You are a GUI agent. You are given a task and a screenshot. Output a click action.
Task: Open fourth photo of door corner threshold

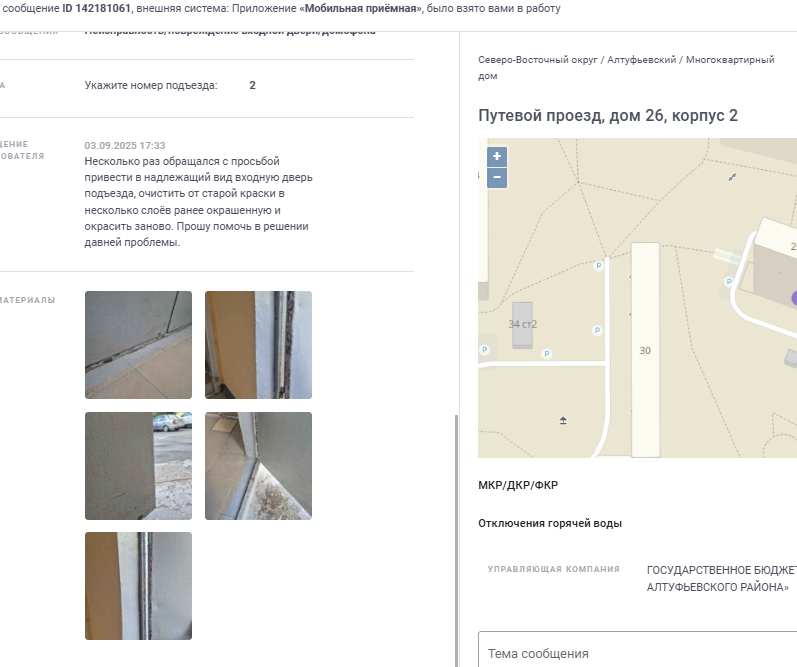[x=258, y=466]
